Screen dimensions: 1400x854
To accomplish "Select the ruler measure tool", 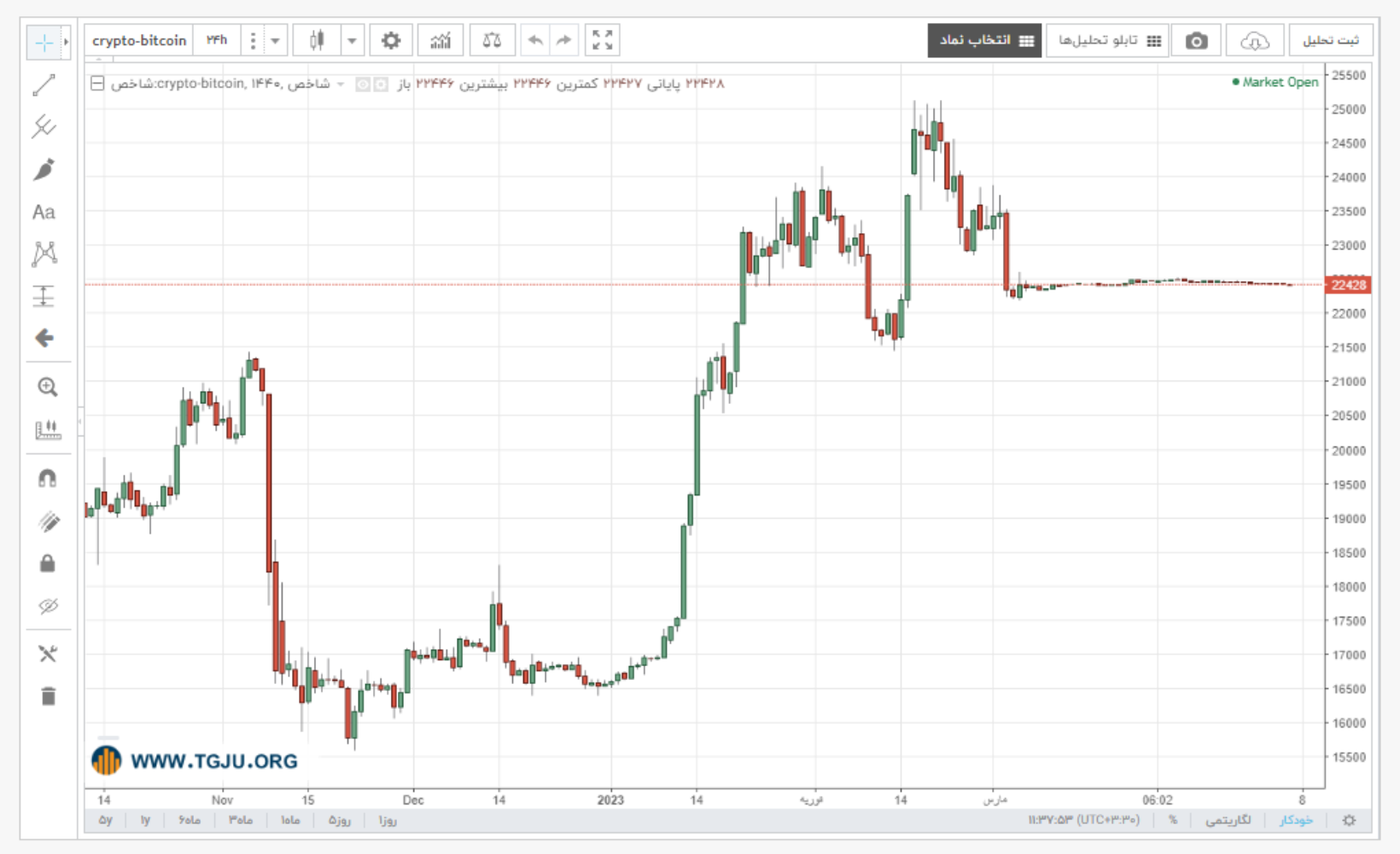I will point(48,430).
